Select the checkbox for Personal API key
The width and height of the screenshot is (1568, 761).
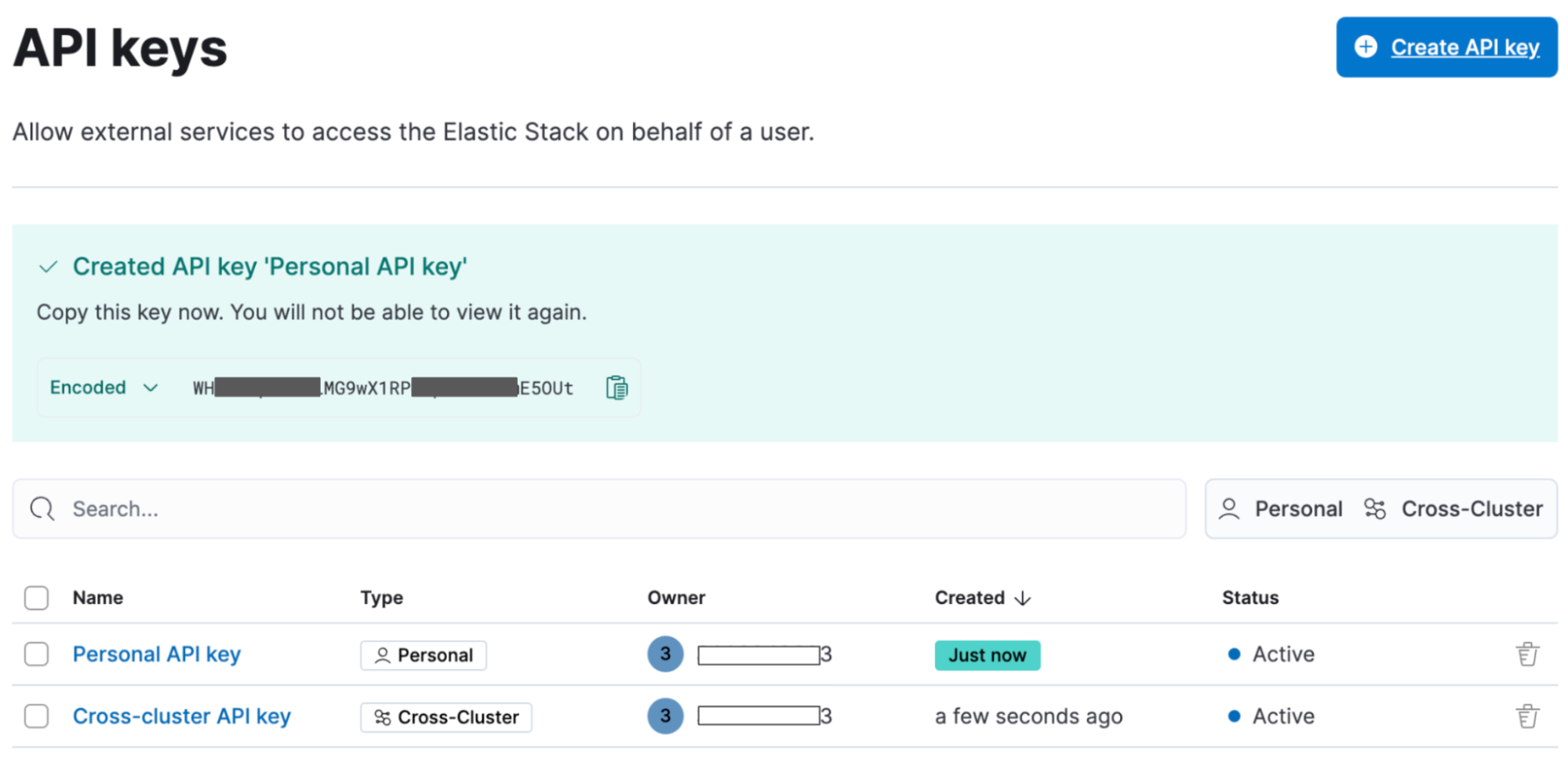[36, 654]
